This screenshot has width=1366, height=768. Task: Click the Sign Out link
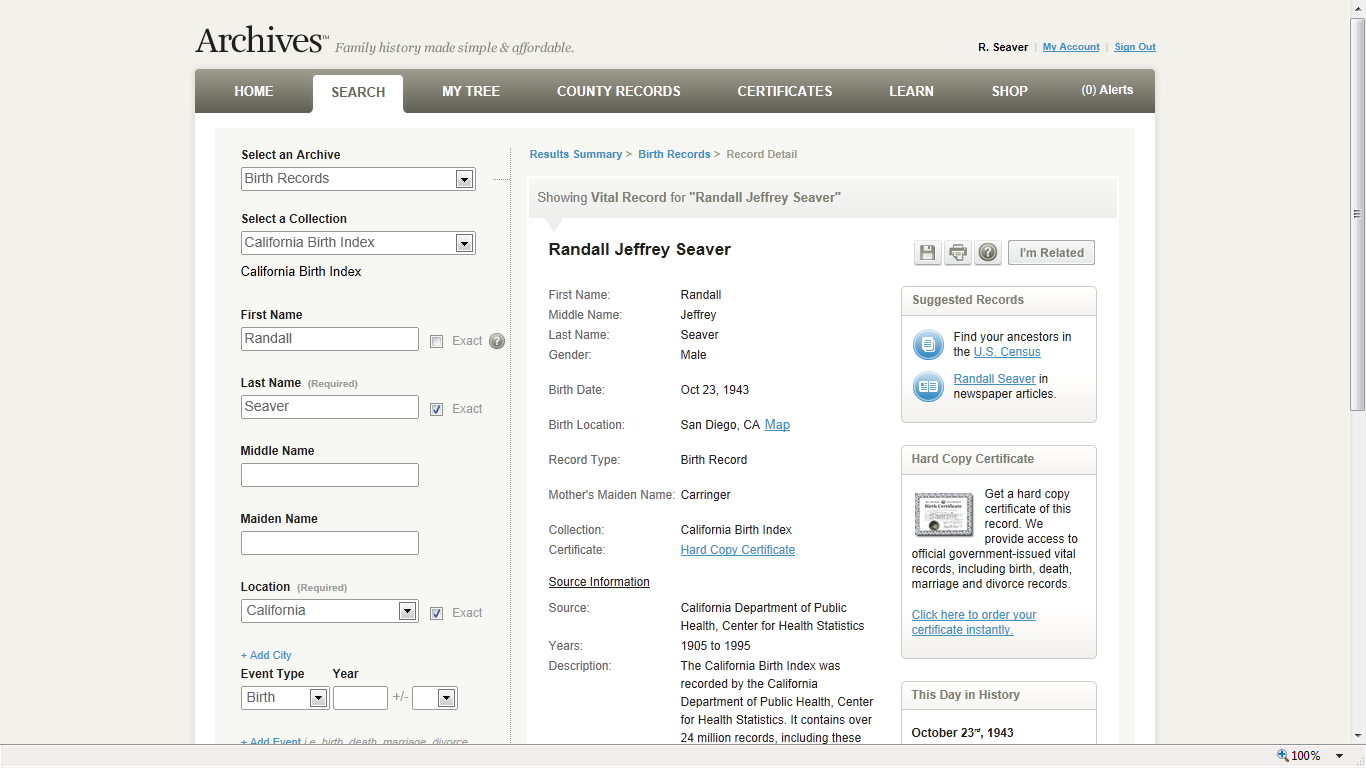[1135, 47]
